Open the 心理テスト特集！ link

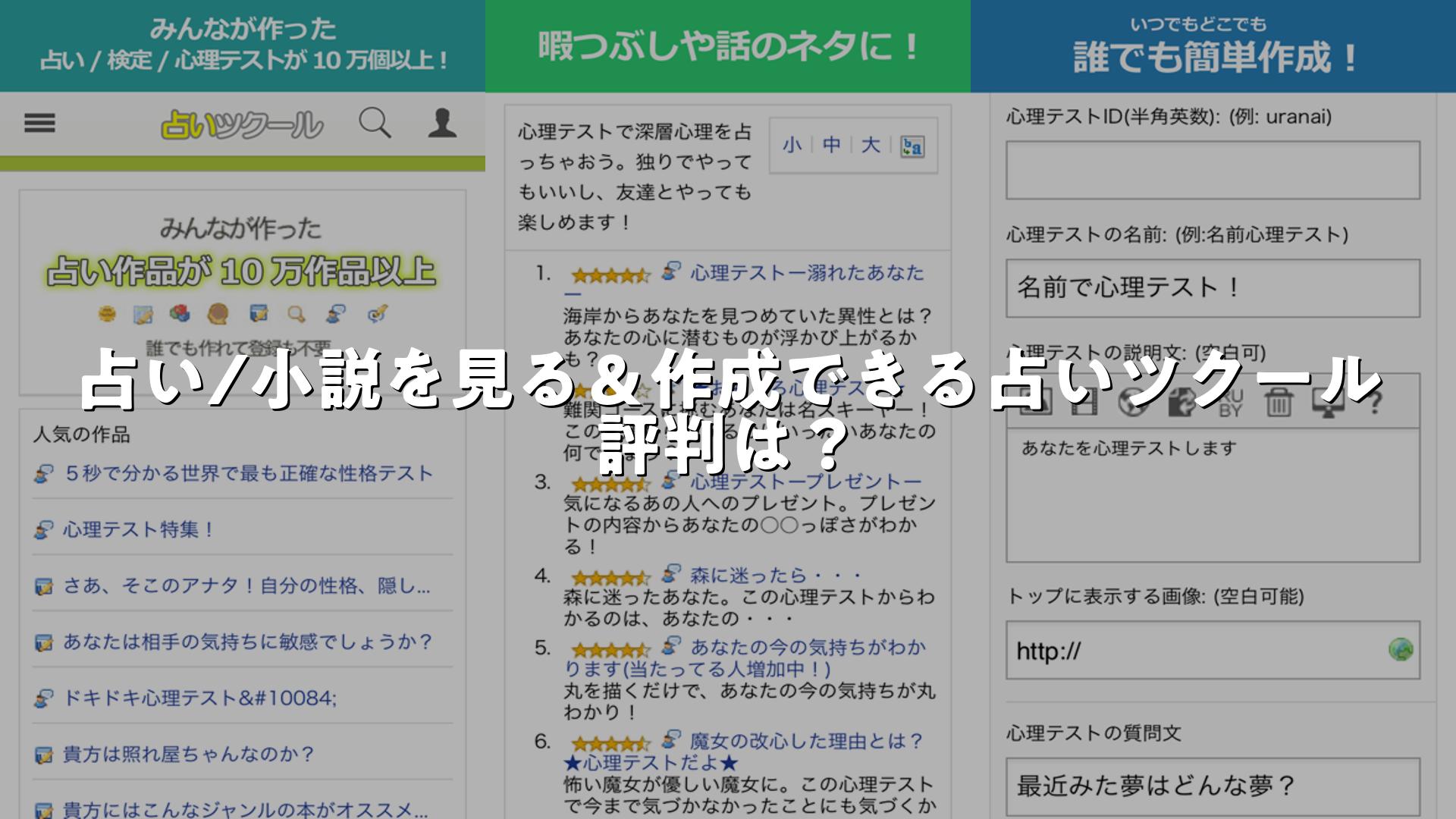[x=140, y=529]
